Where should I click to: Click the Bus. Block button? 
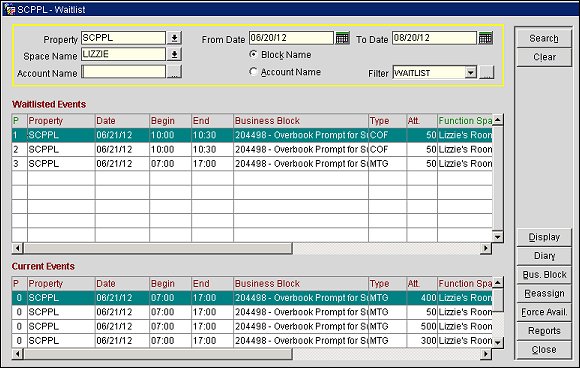[x=544, y=275]
